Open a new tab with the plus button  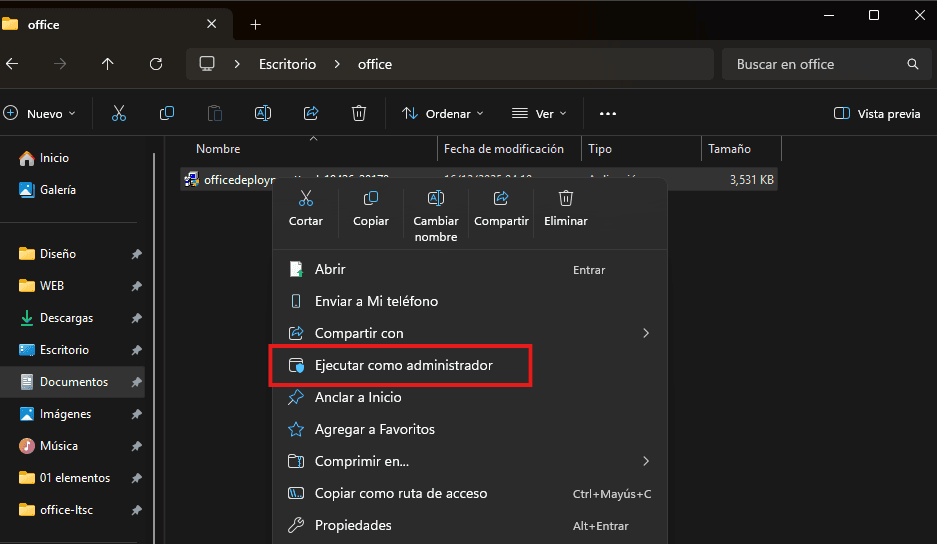(255, 25)
